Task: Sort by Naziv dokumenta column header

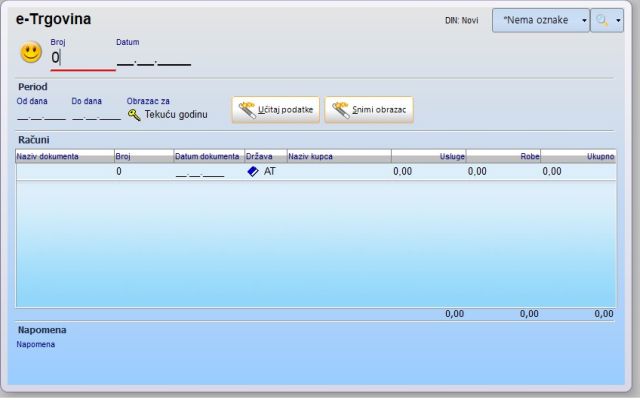Action: 64,156
